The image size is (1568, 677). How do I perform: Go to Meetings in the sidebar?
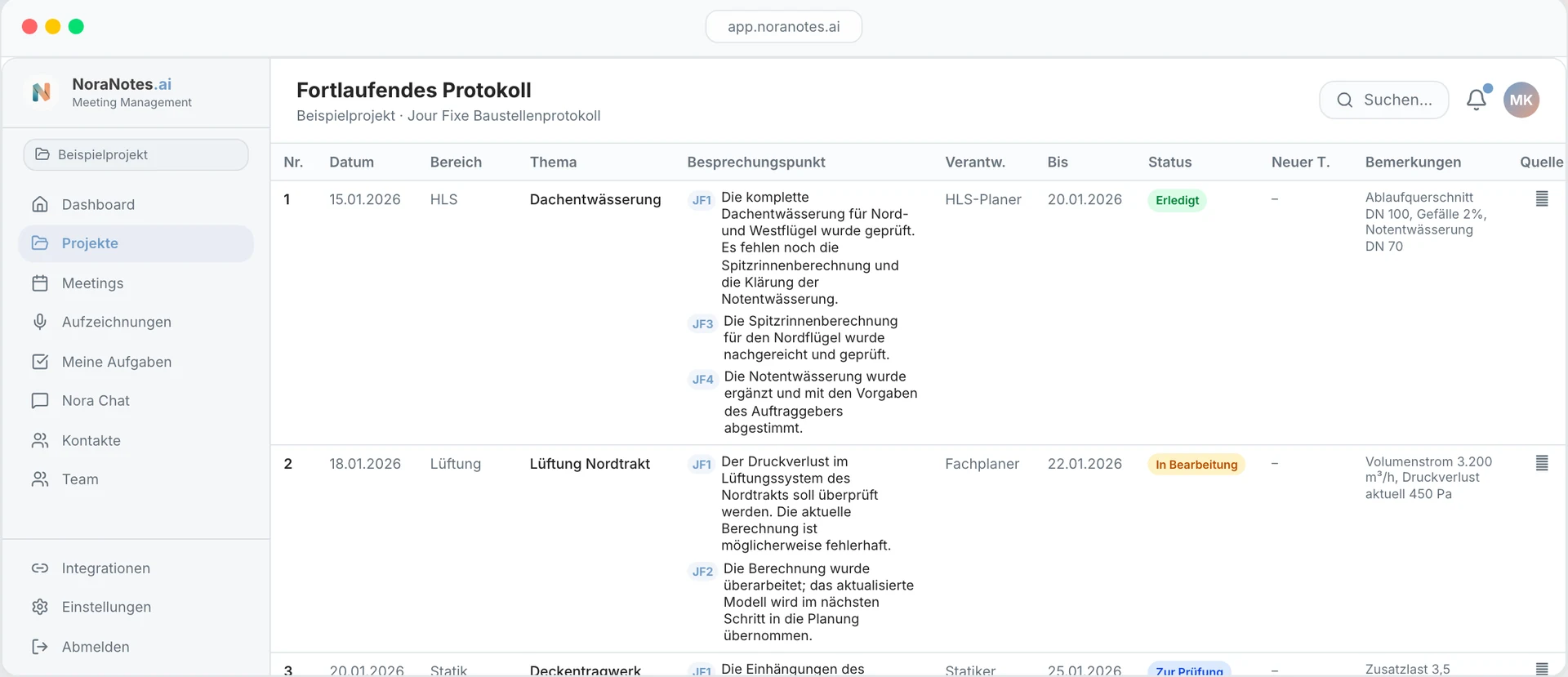coord(136,283)
